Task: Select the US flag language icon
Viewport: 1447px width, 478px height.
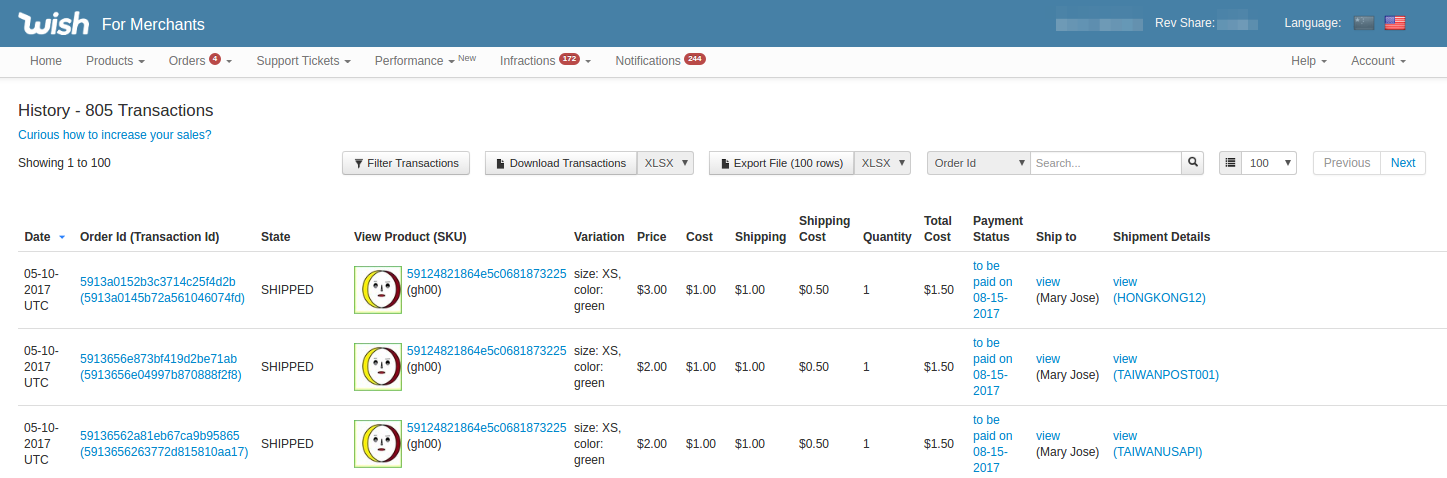Action: tap(1395, 23)
